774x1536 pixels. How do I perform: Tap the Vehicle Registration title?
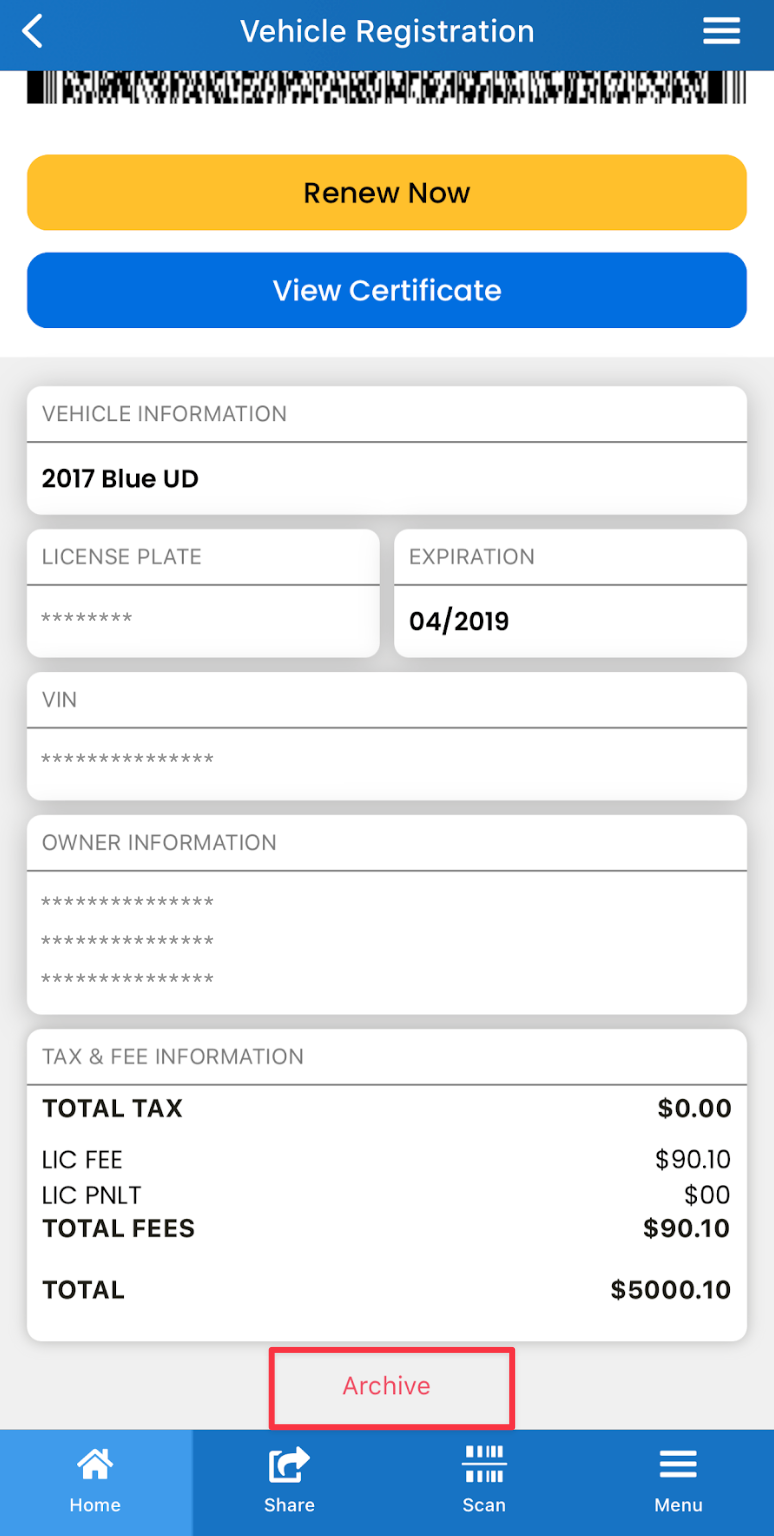click(387, 31)
